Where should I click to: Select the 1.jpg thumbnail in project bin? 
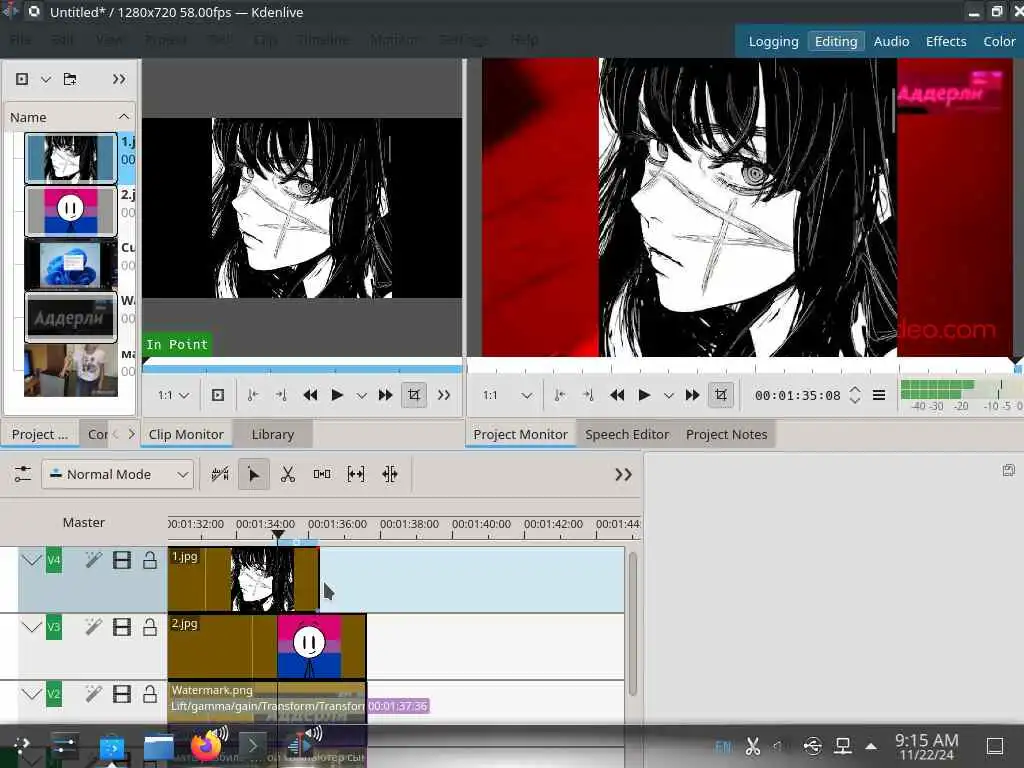click(x=71, y=157)
